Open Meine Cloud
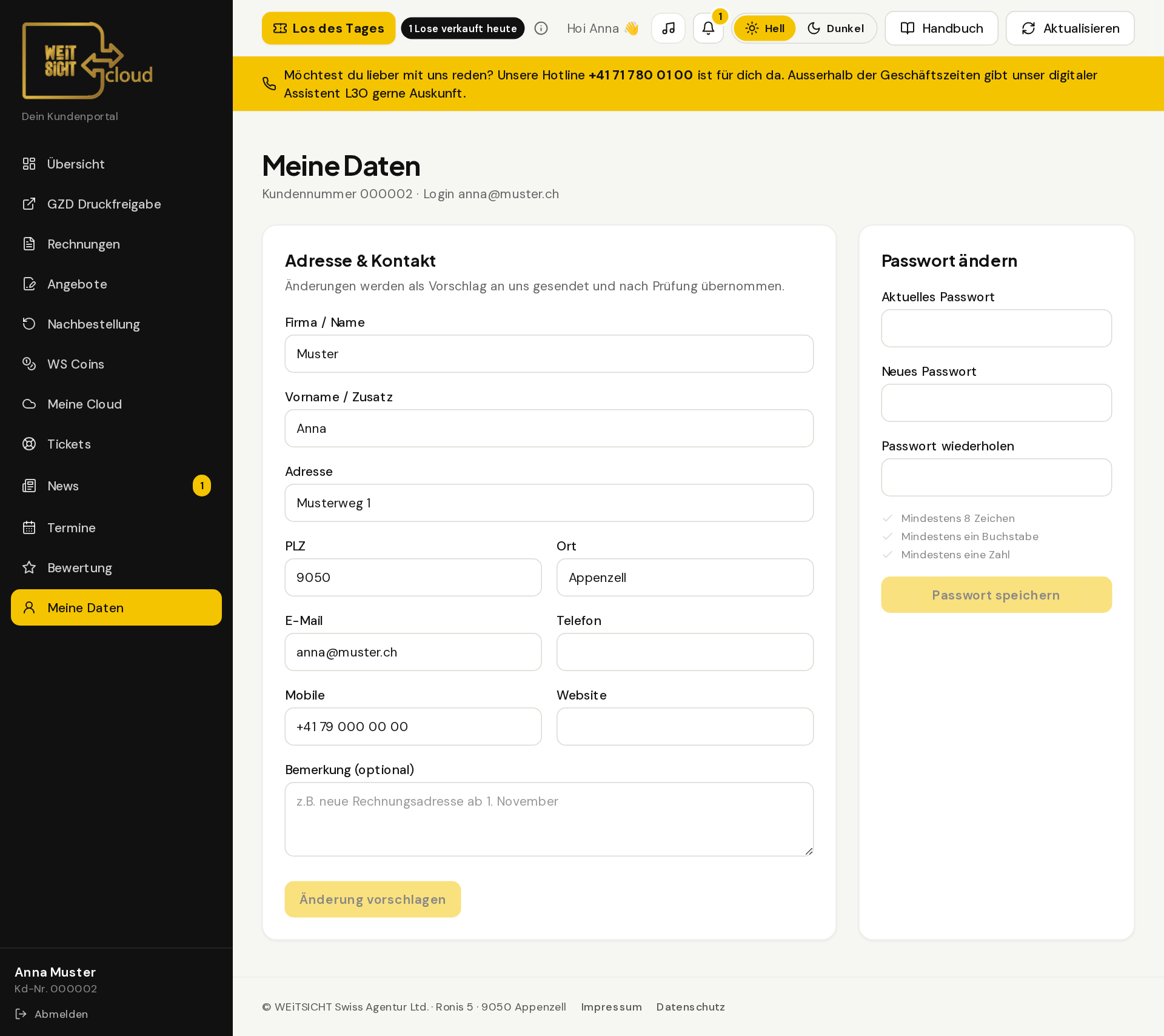The image size is (1164, 1036). (116, 404)
